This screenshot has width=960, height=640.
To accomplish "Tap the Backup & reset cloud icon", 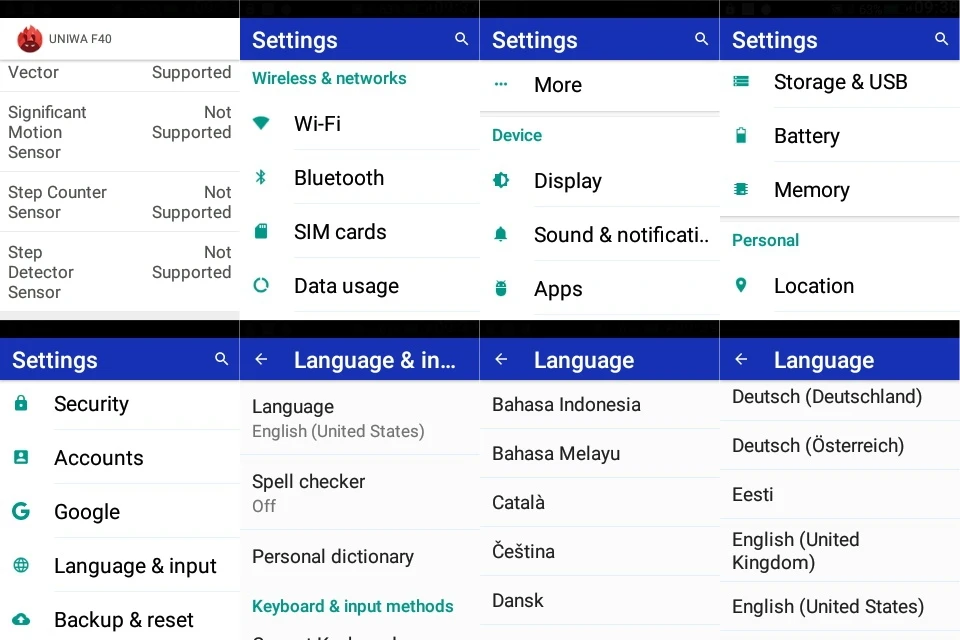I will [21, 619].
